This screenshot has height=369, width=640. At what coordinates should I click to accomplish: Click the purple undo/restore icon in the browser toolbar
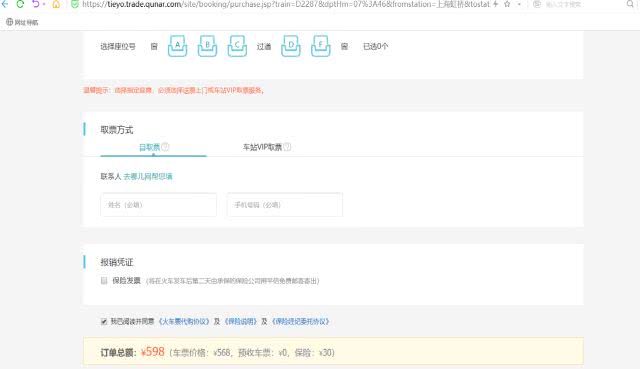pyautogui.click(x=36, y=4)
